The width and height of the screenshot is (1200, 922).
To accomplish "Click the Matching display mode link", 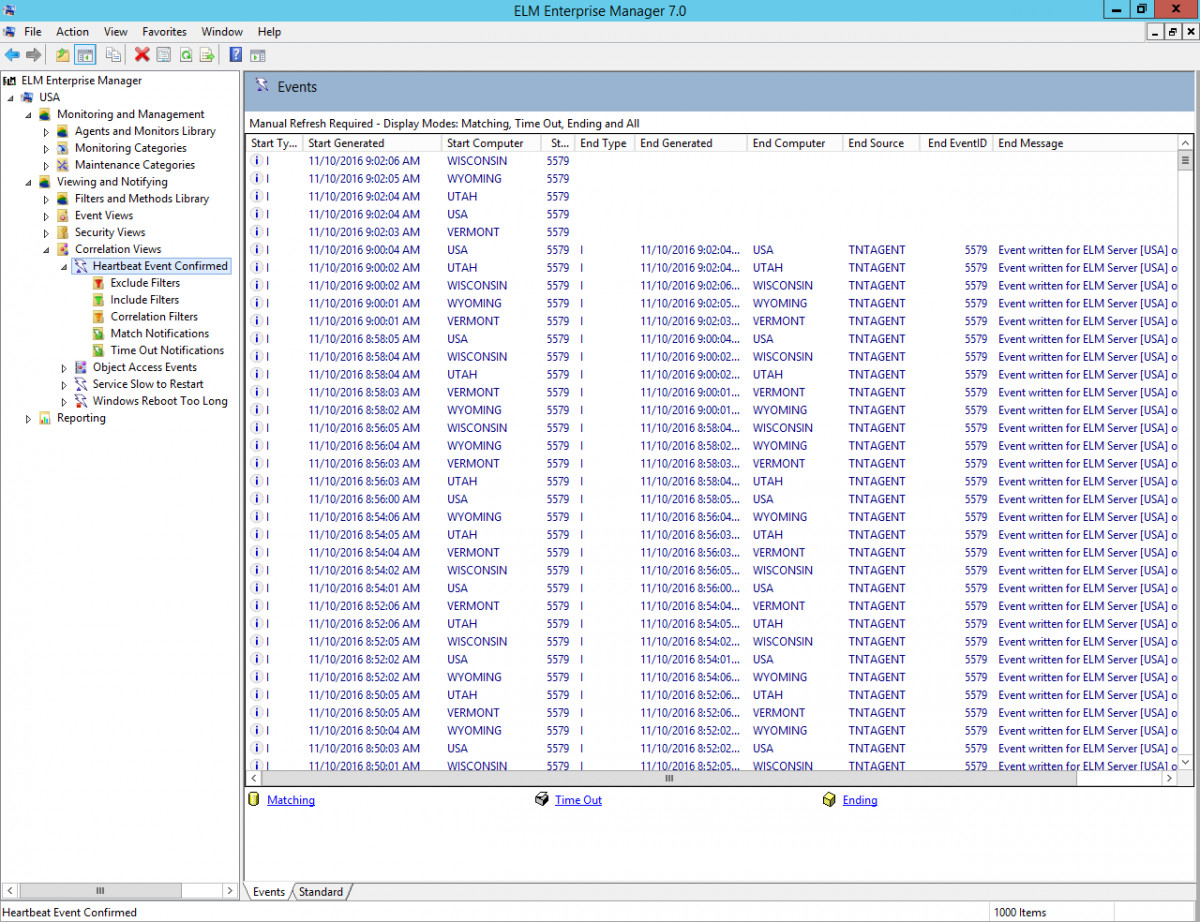I will pos(290,800).
